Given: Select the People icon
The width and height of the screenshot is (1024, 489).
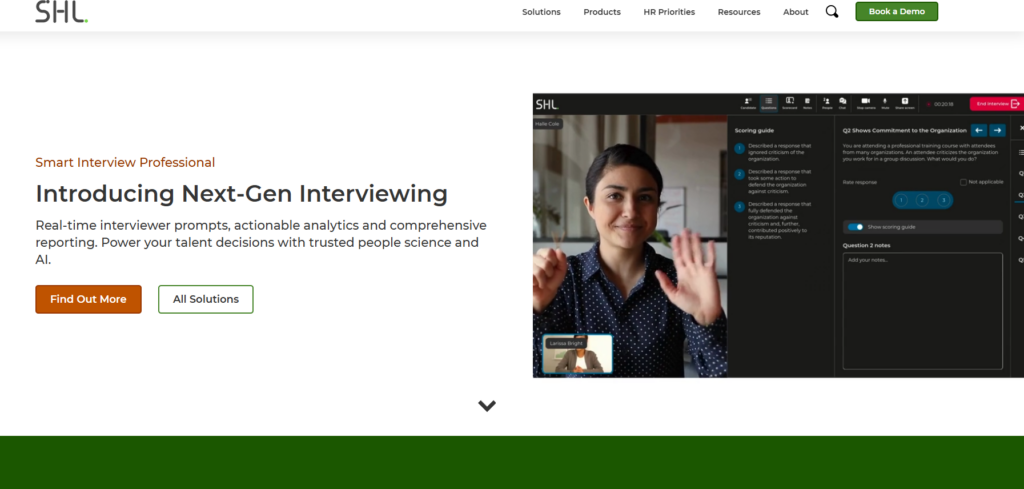Looking at the screenshot, I should coord(826,103).
